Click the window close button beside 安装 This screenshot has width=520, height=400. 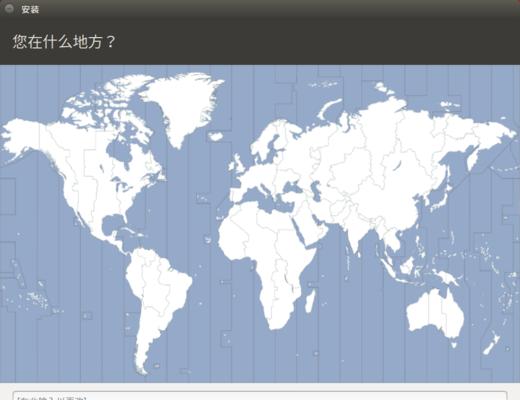pyautogui.click(x=9, y=8)
